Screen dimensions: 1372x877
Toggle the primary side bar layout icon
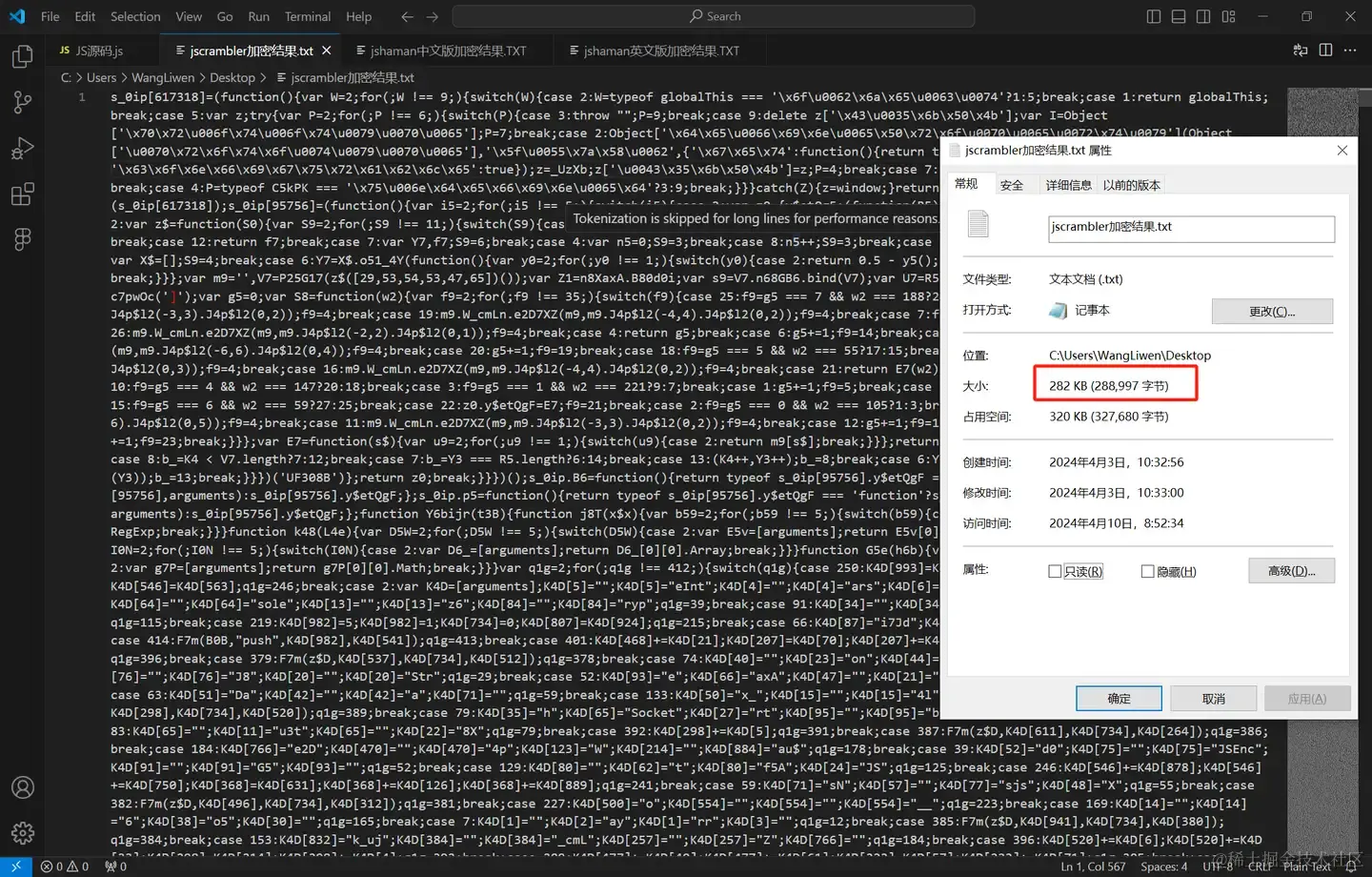pos(1154,16)
